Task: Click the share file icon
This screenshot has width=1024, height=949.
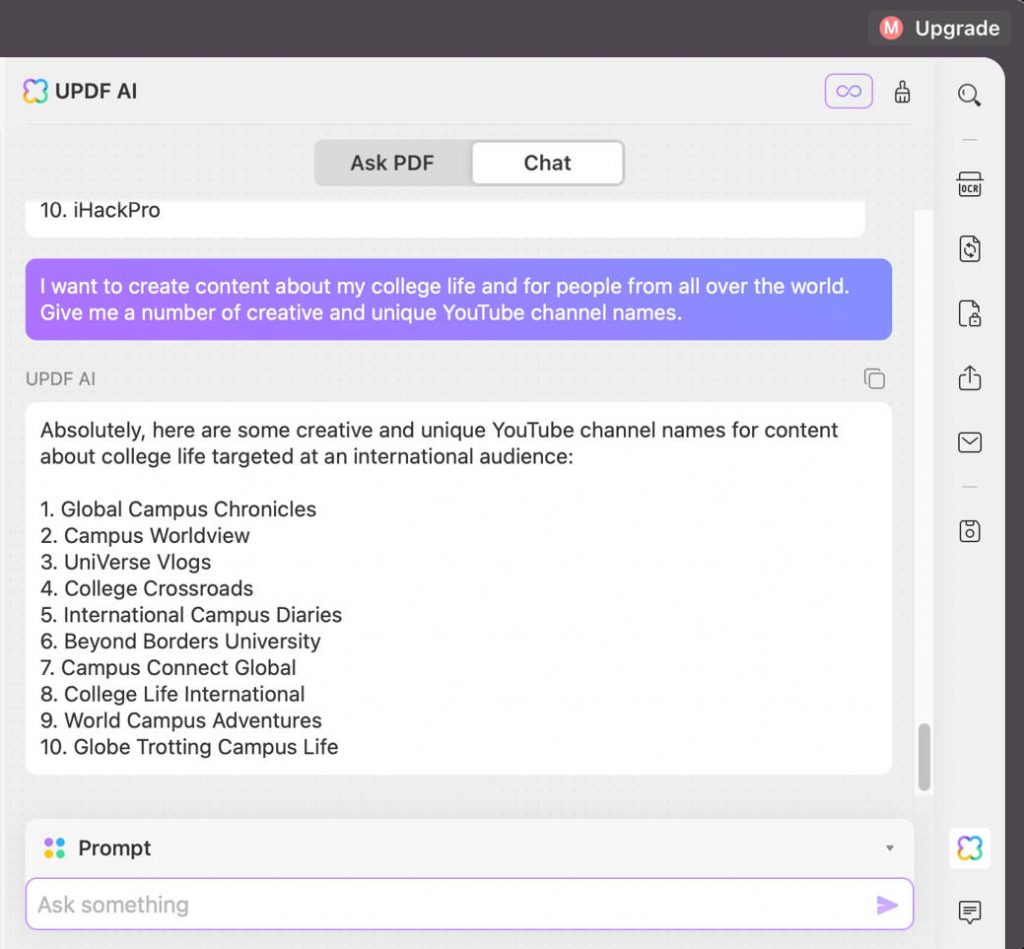Action: (970, 378)
